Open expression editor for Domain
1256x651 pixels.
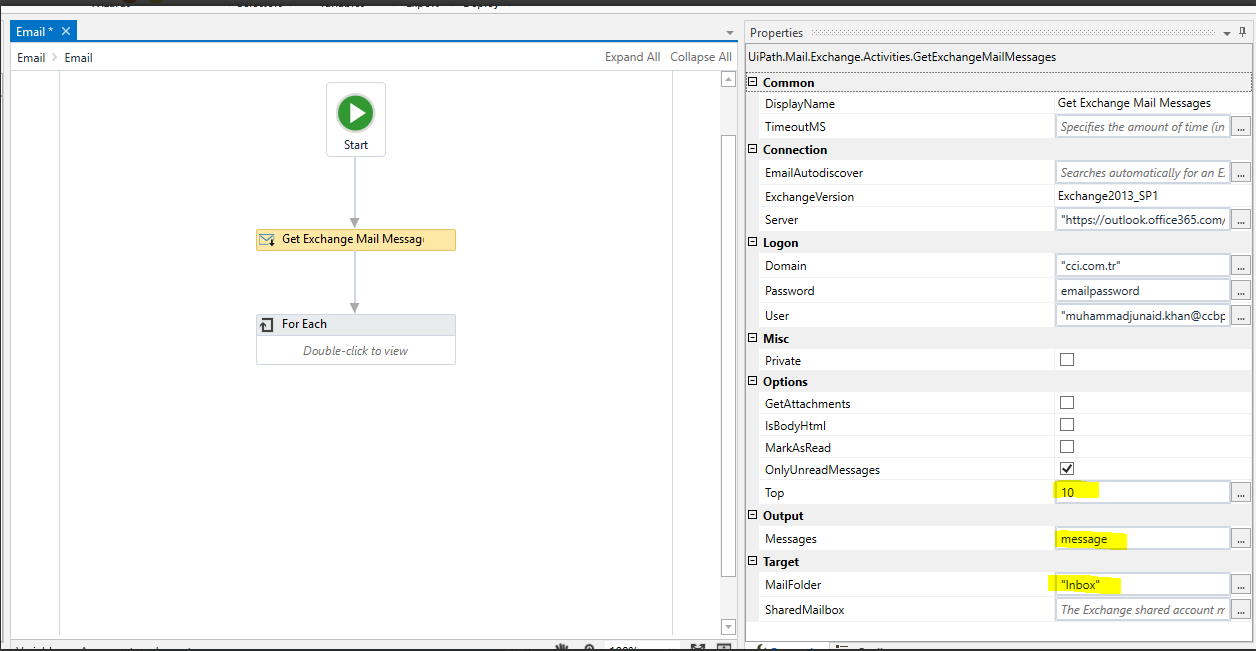[1241, 265]
